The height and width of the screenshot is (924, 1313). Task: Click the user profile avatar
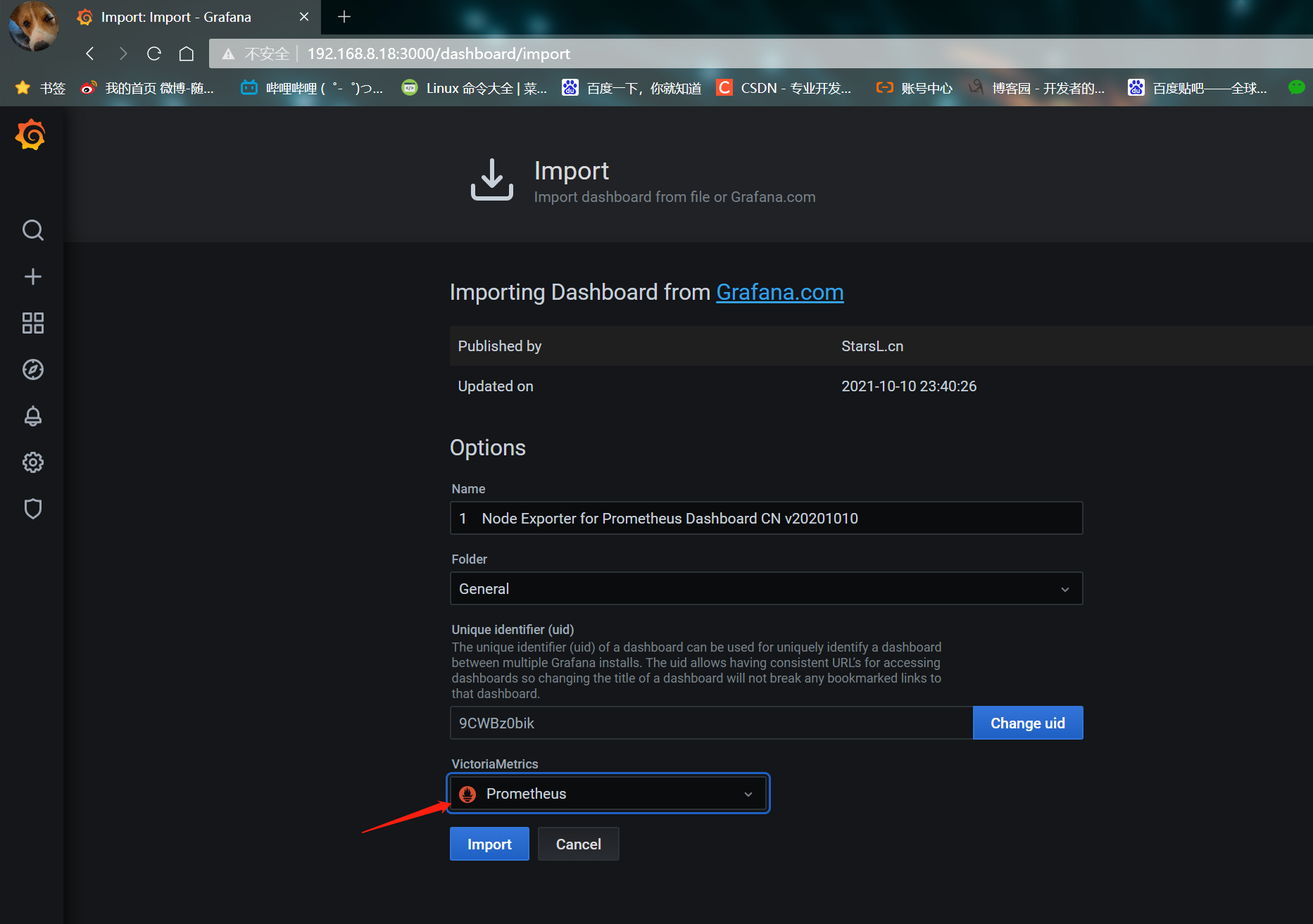pos(33,26)
